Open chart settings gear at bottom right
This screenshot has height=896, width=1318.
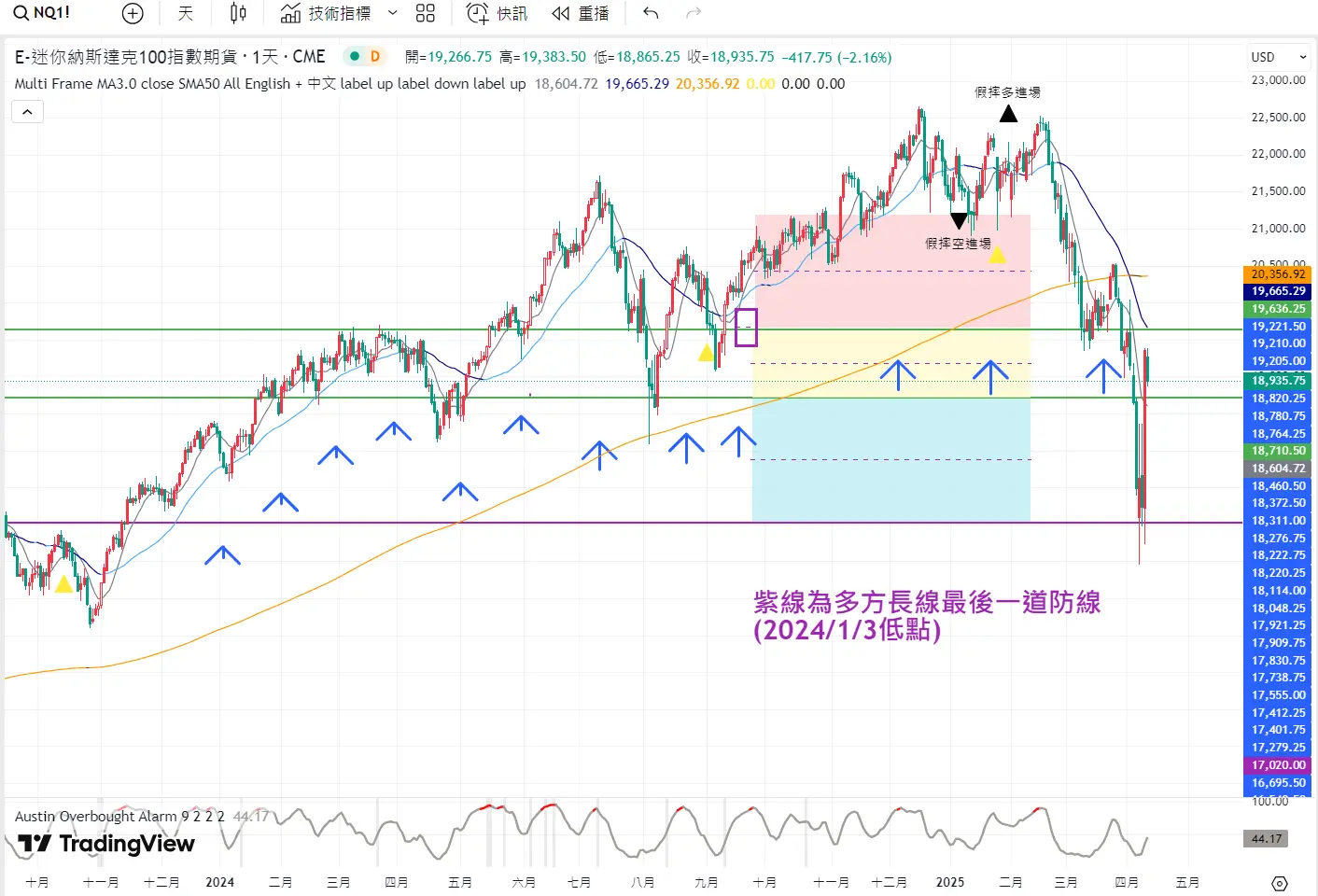click(x=1280, y=883)
